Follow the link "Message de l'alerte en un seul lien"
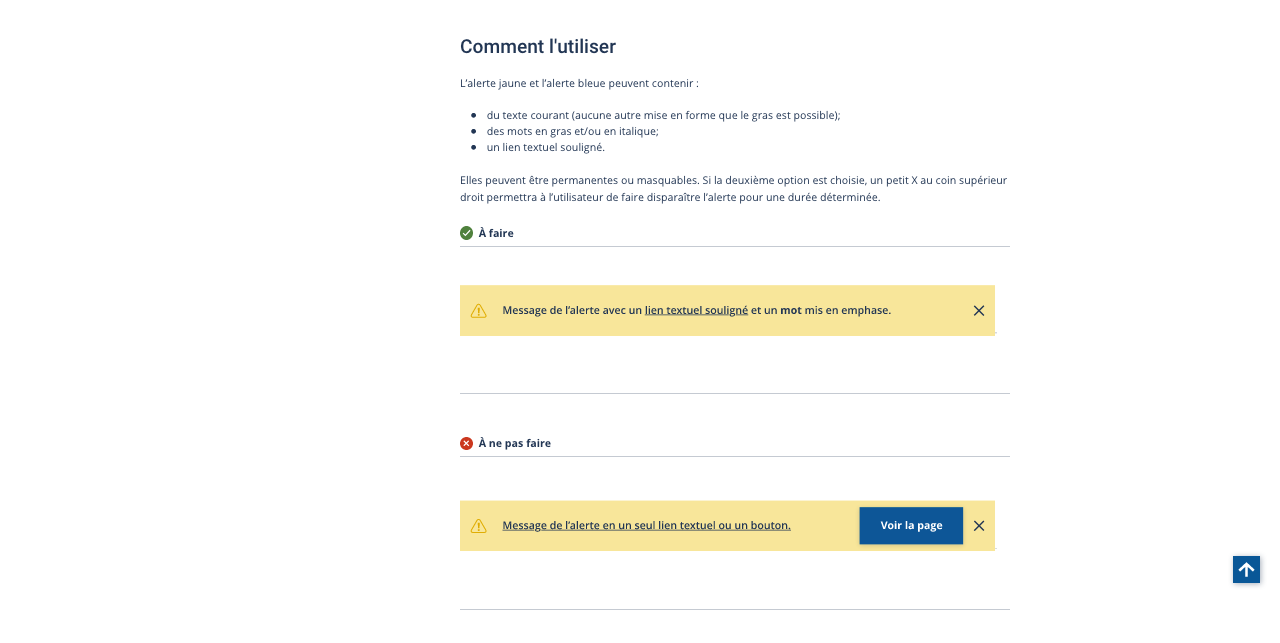Image resolution: width=1280 pixels, height=643 pixels. (x=646, y=526)
